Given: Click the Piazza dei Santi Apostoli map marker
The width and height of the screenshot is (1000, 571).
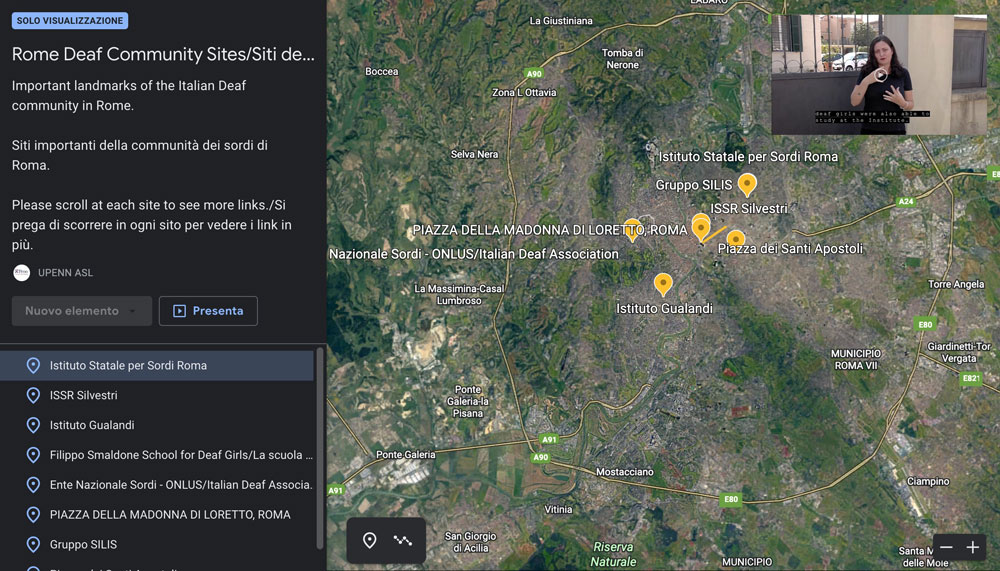Looking at the screenshot, I should coord(736,238).
